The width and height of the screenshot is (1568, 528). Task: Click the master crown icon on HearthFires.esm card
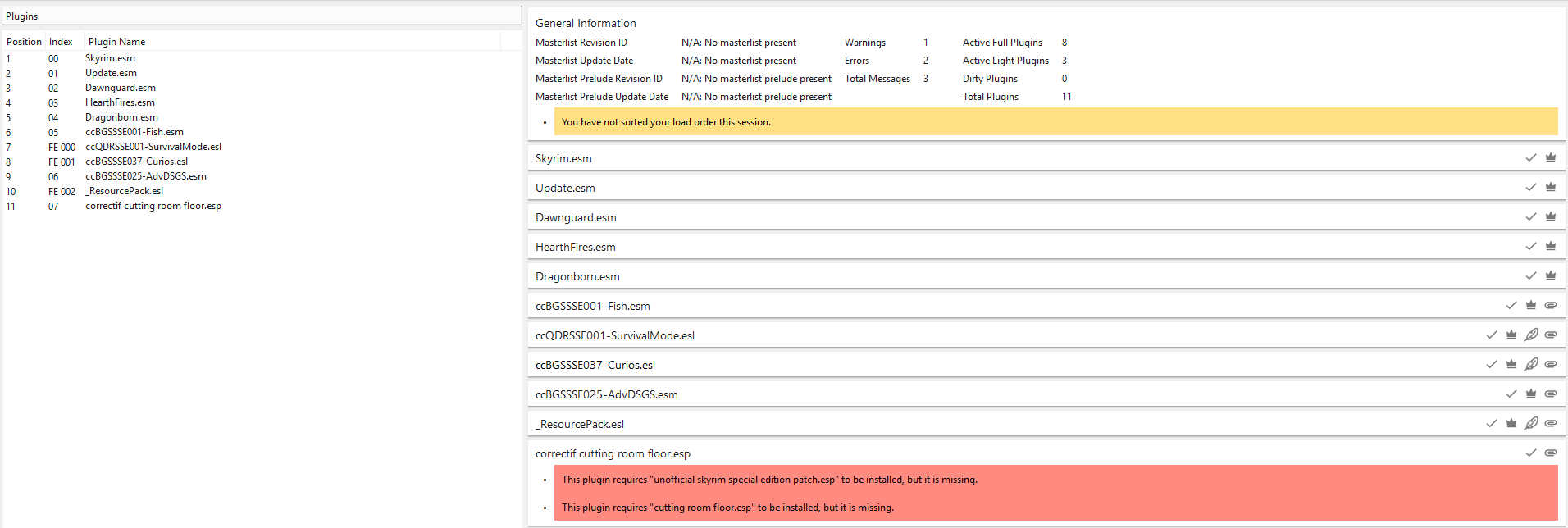click(1551, 246)
